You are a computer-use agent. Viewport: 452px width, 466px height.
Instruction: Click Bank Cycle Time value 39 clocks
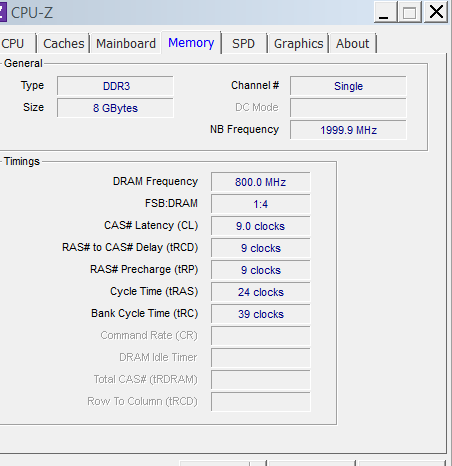pos(261,314)
